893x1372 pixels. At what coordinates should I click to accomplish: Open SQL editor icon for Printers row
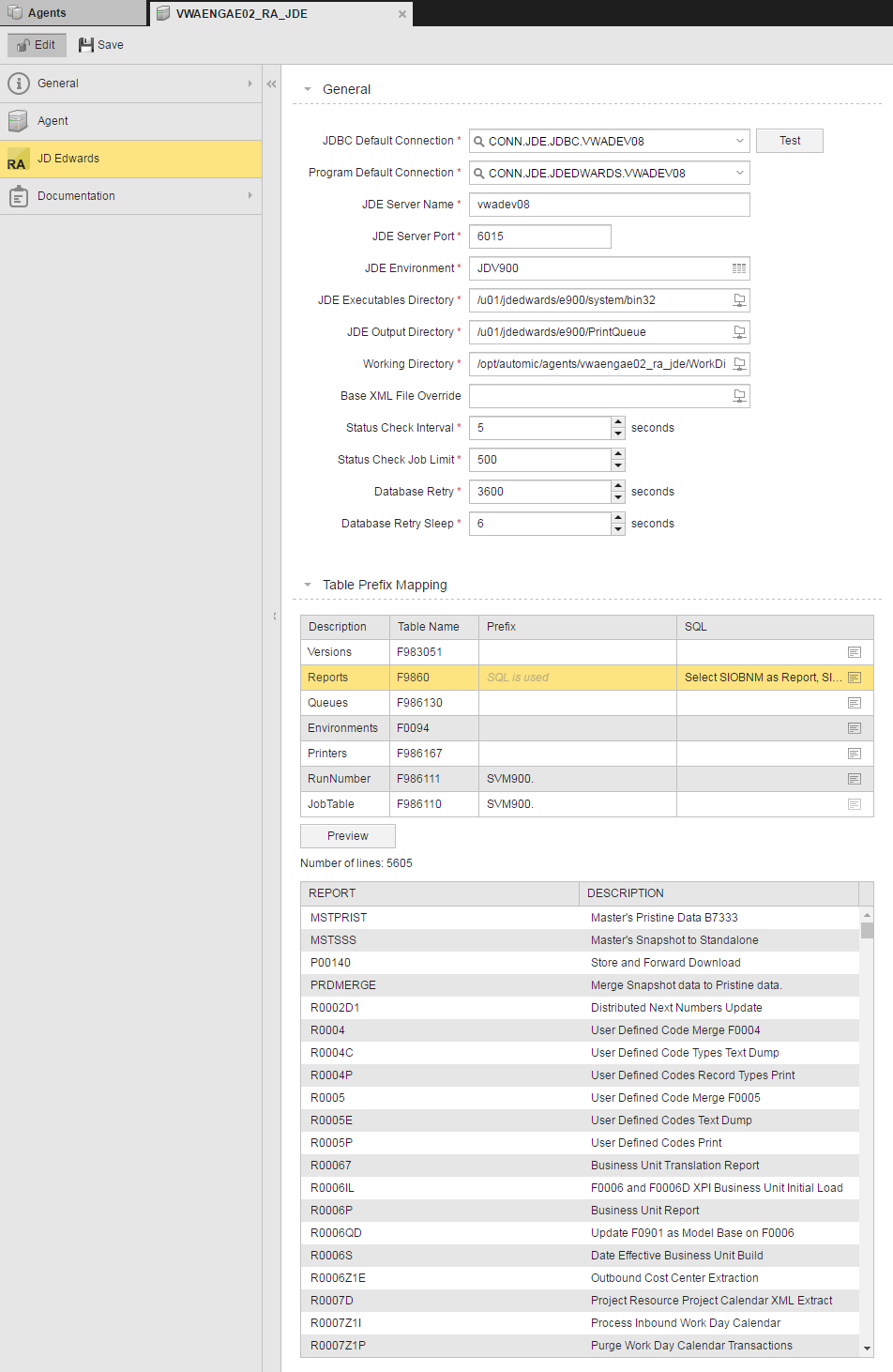pyautogui.click(x=855, y=754)
